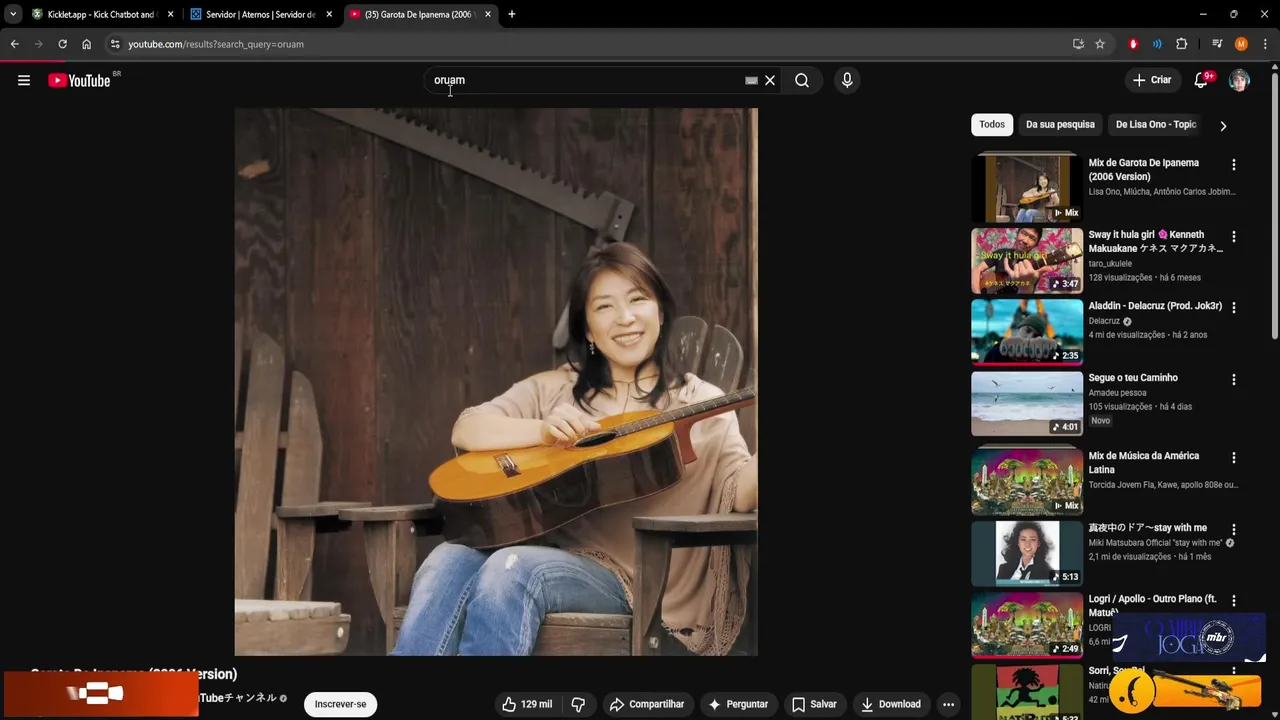1280x720 pixels.
Task: Open Mix de Garota De Ipanema thumbnail
Action: [x=1027, y=187]
